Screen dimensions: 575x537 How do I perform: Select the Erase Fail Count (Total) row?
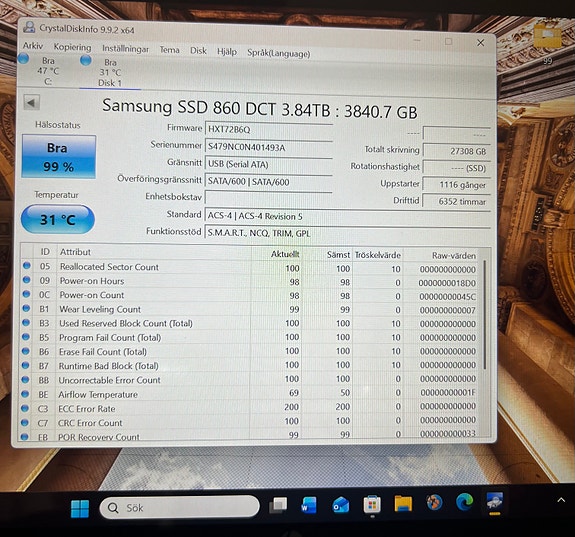pos(249,351)
